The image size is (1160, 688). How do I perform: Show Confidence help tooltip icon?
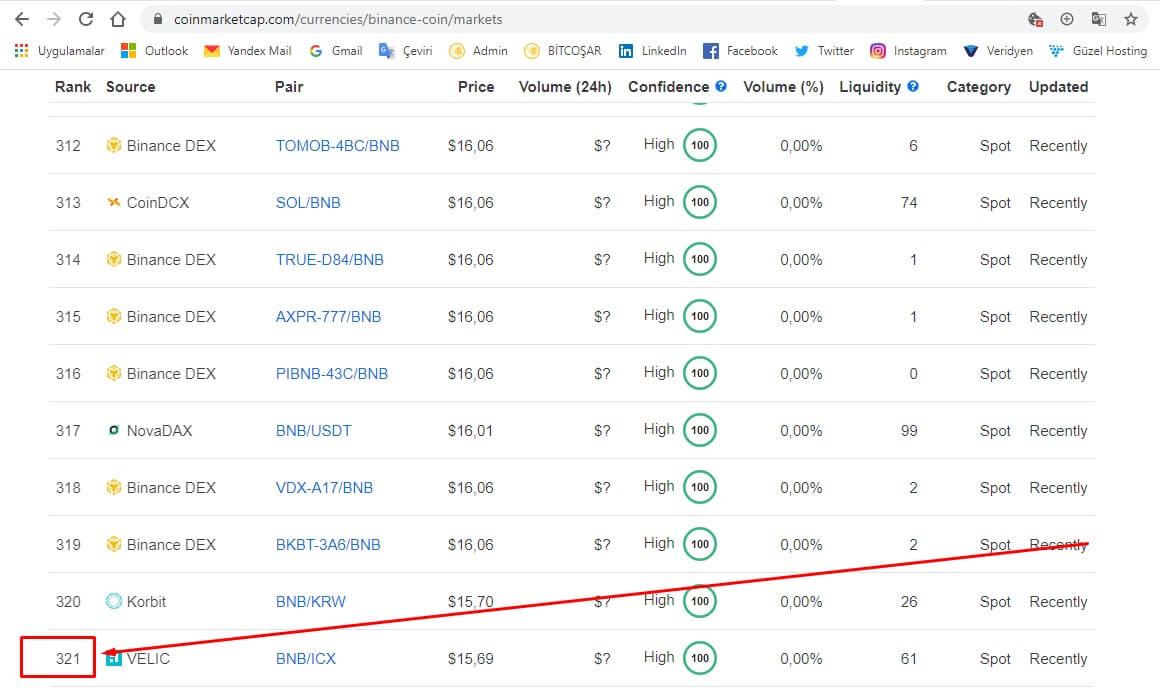coord(721,86)
